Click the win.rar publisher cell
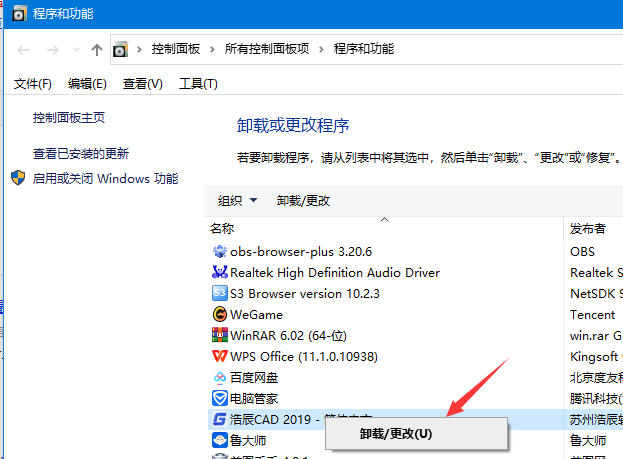Image resolution: width=623 pixels, height=459 pixels. pos(596,336)
